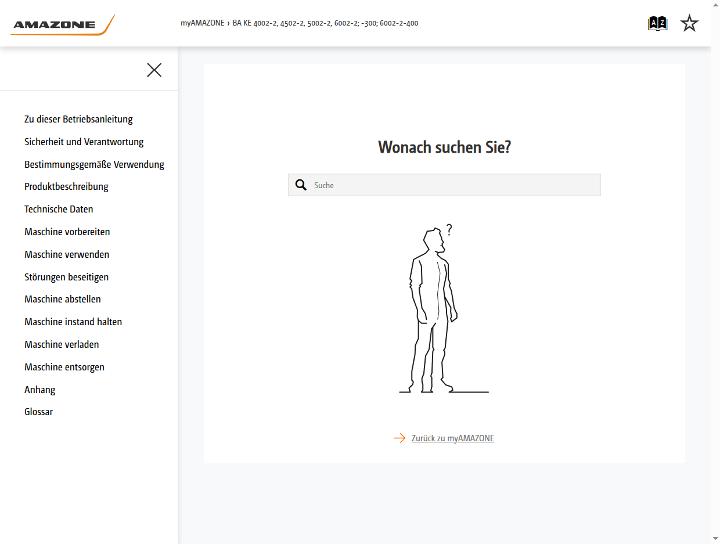Click the magnifying glass search icon
Viewport: 720px width, 544px height.
point(301,185)
